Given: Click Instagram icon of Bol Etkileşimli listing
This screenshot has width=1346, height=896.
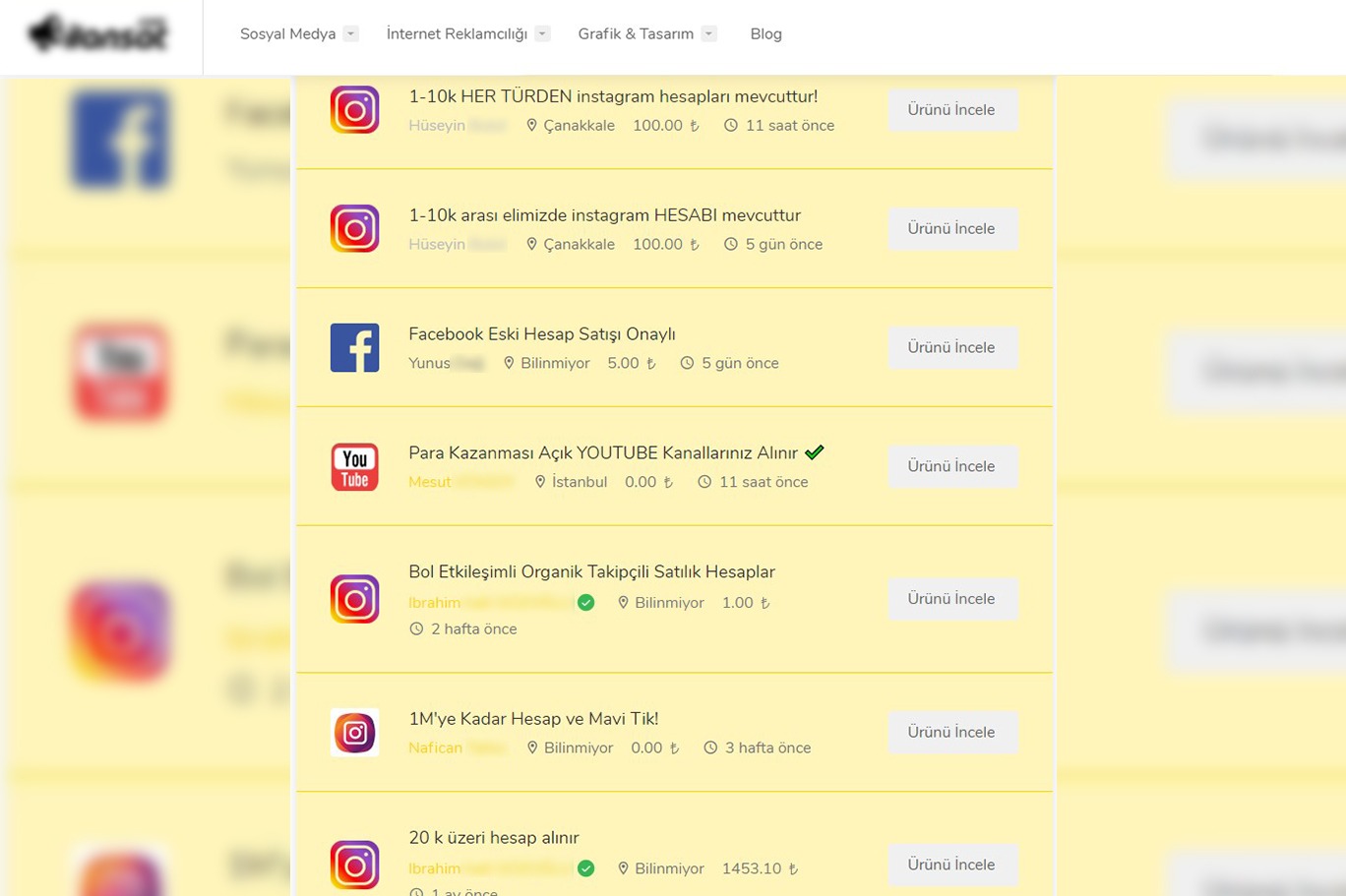Looking at the screenshot, I should [354, 599].
